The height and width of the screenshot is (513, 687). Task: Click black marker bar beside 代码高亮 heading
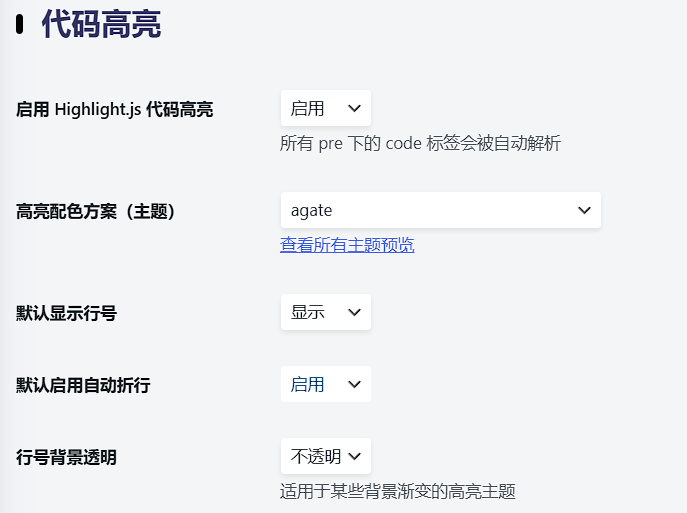pos(19,24)
